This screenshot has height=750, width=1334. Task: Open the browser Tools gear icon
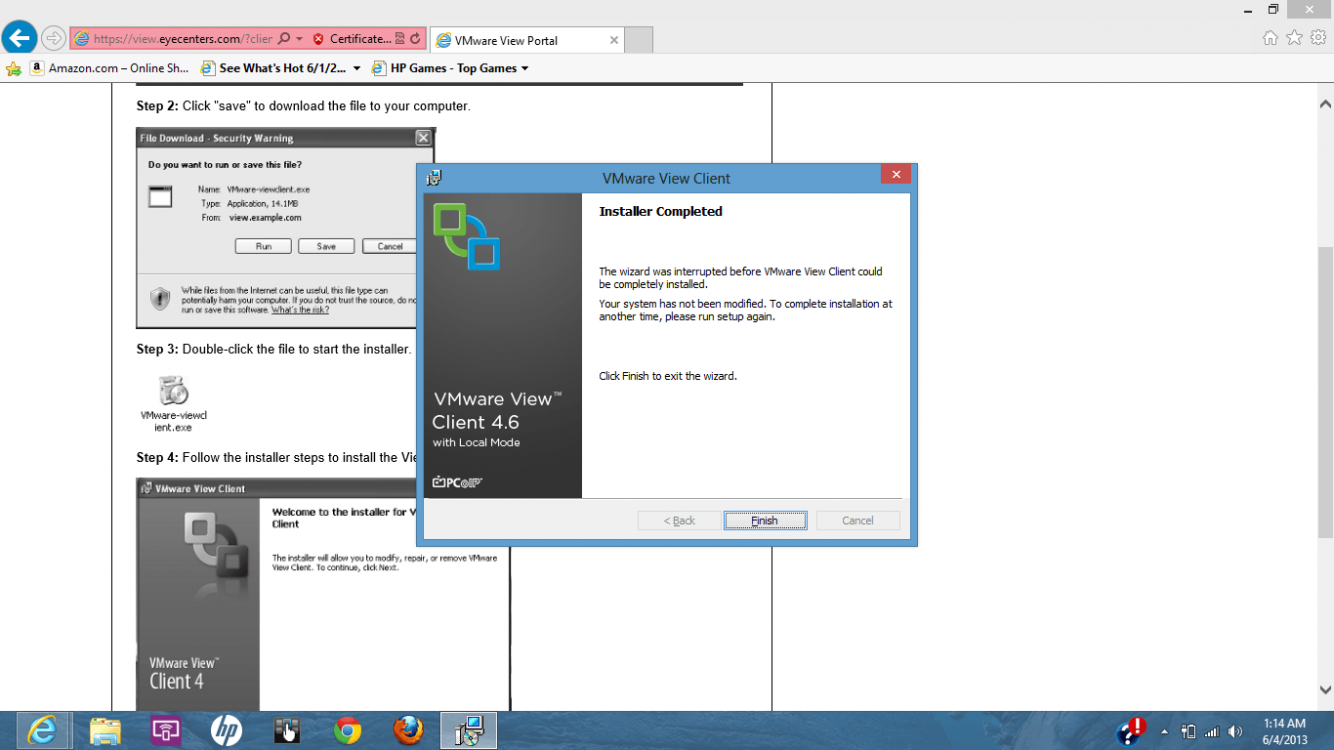coord(1318,38)
